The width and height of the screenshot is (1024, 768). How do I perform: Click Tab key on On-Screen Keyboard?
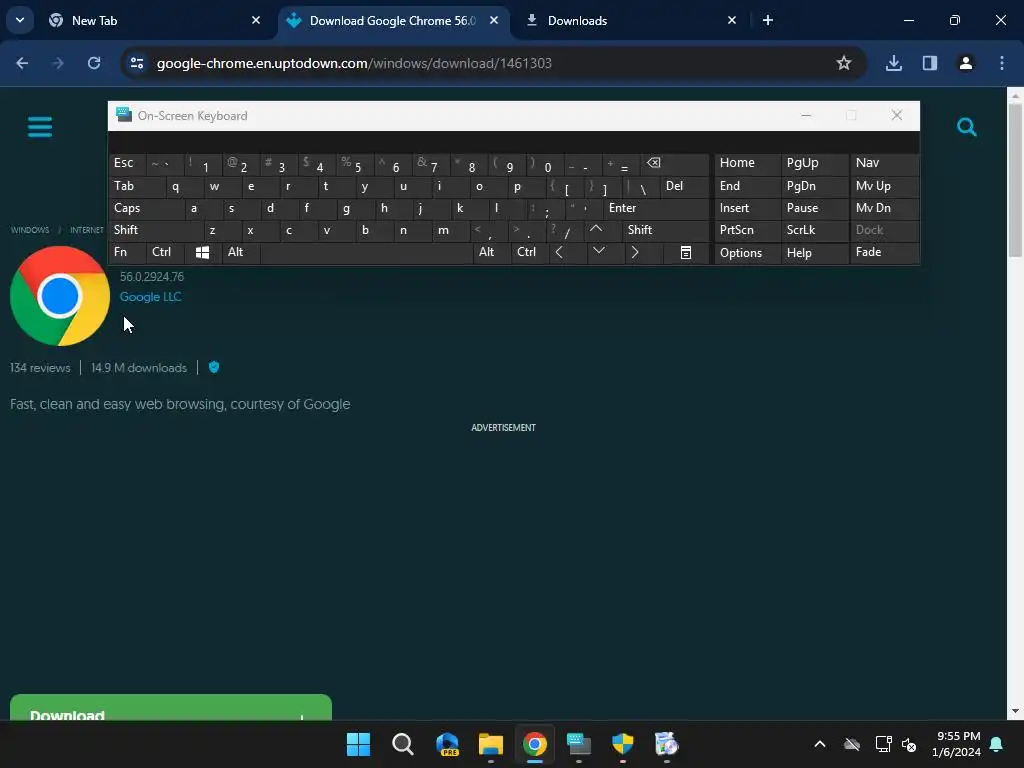point(137,186)
